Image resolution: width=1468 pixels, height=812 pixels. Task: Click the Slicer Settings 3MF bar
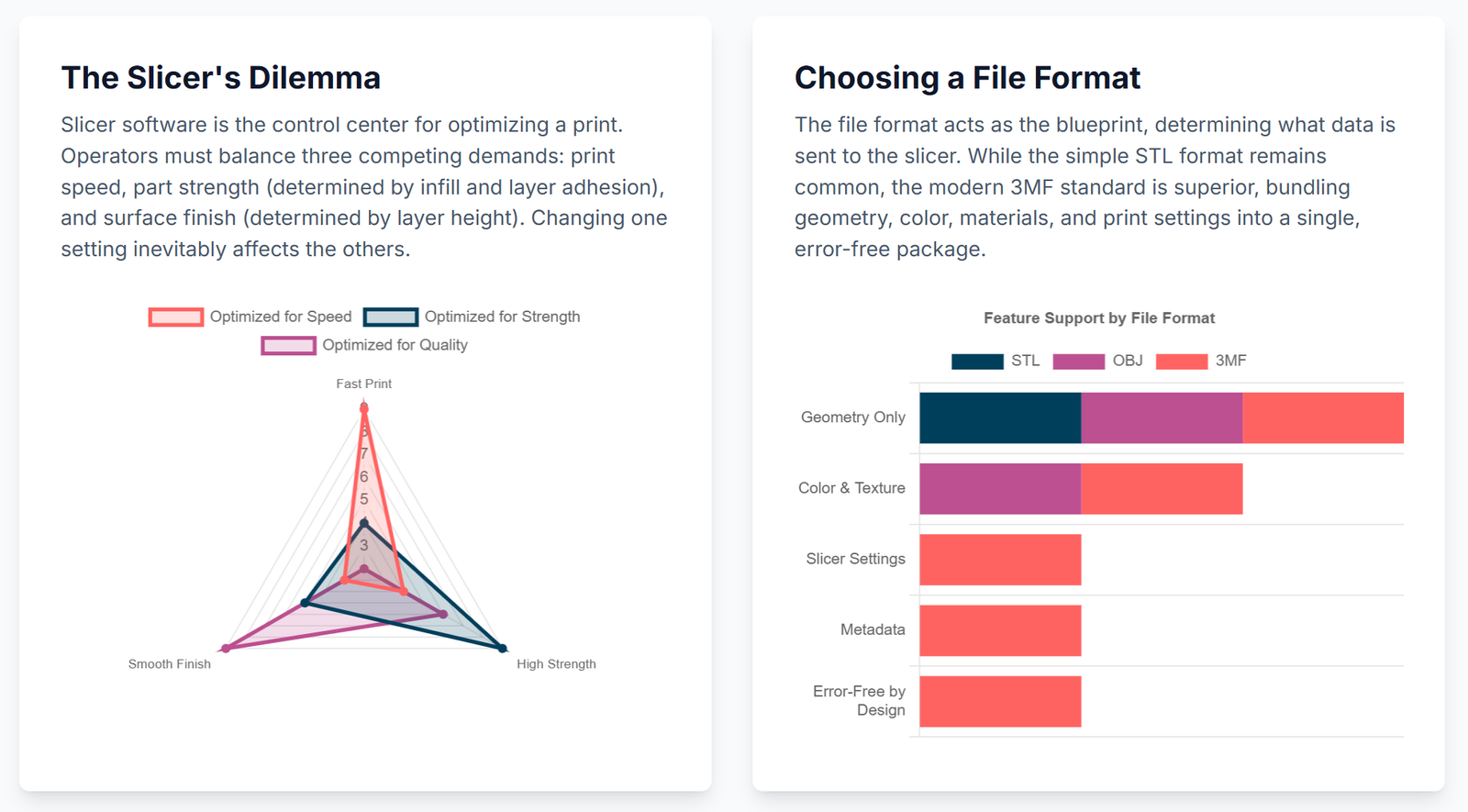(1000, 560)
